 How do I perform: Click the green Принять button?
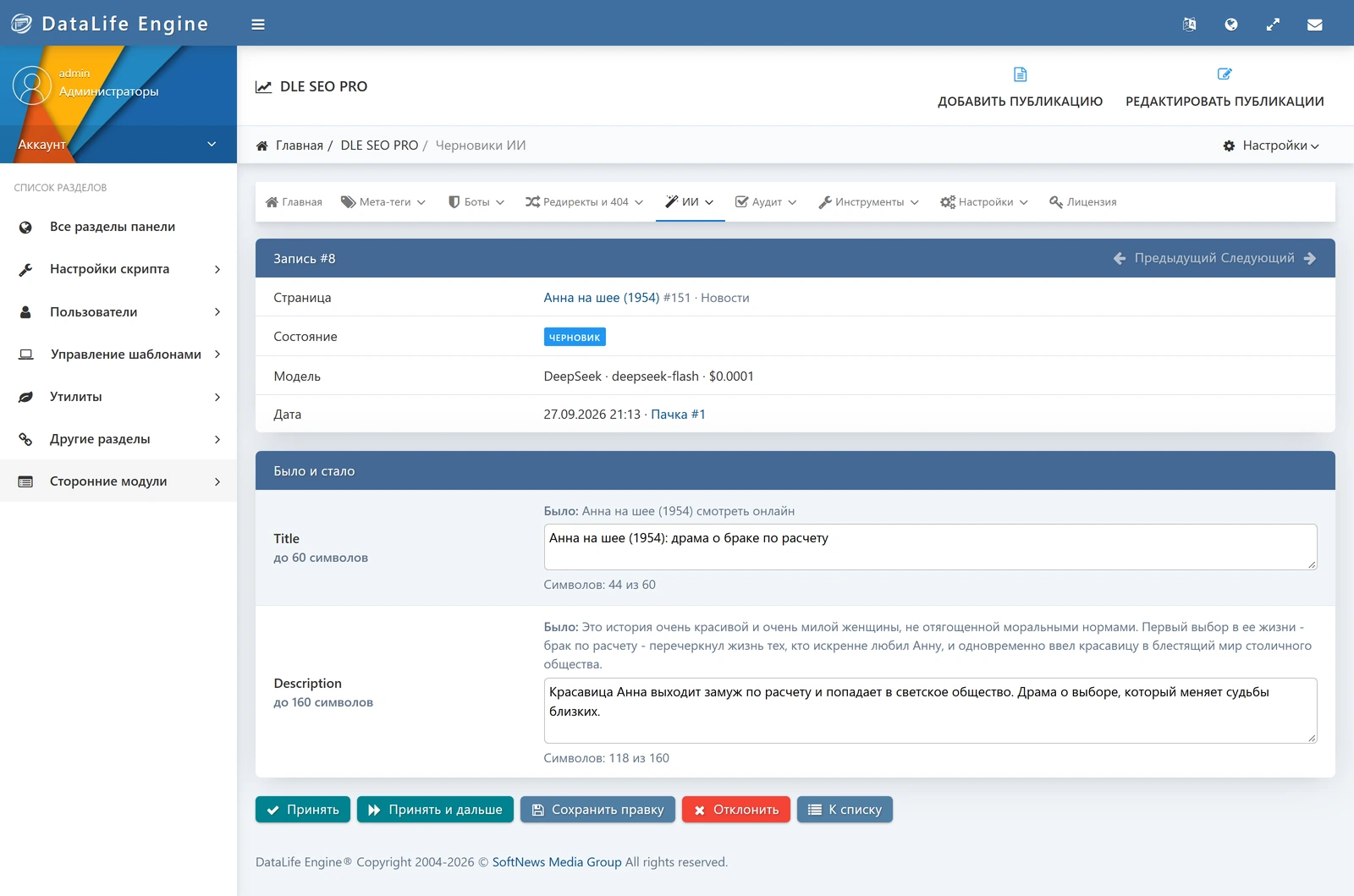click(303, 810)
